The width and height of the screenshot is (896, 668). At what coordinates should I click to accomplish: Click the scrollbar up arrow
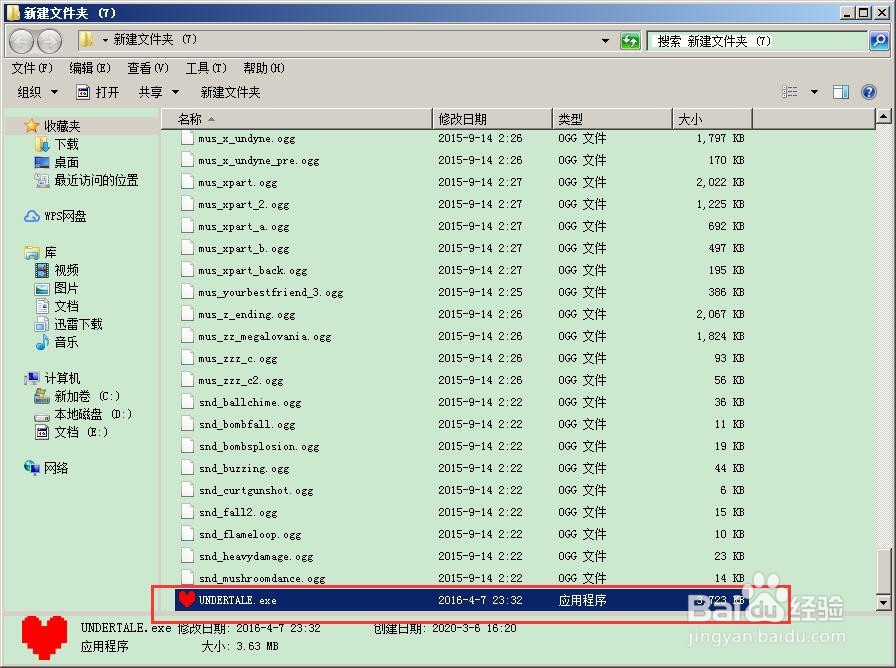click(x=883, y=117)
